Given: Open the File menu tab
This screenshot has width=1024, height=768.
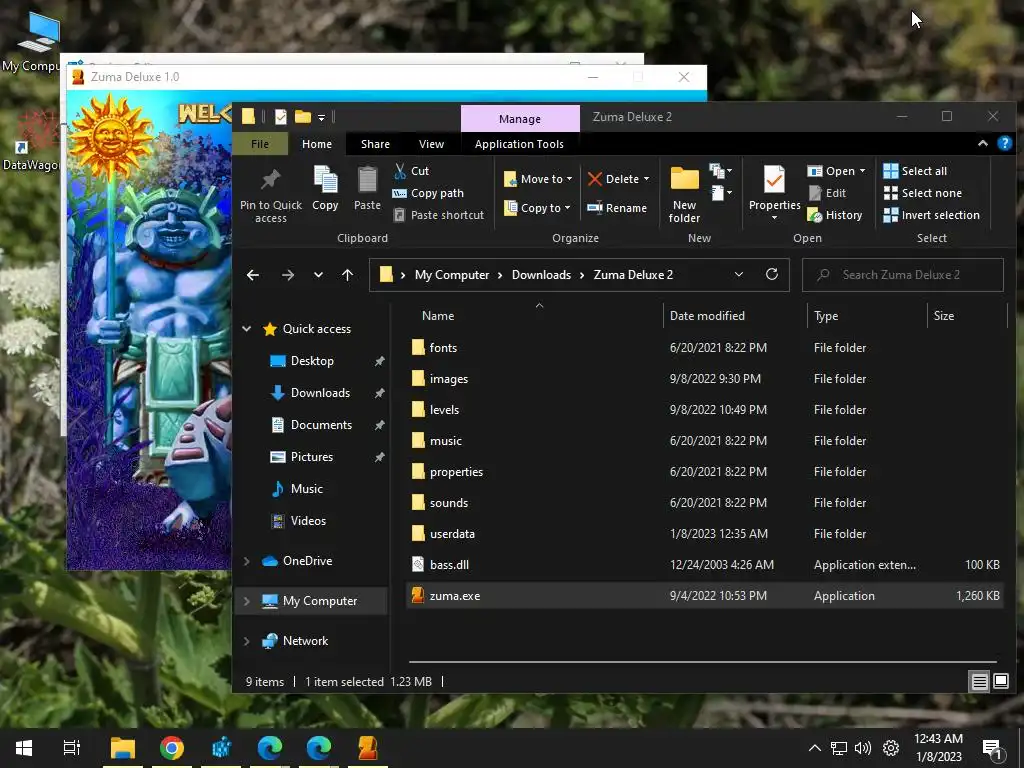Looking at the screenshot, I should (260, 144).
